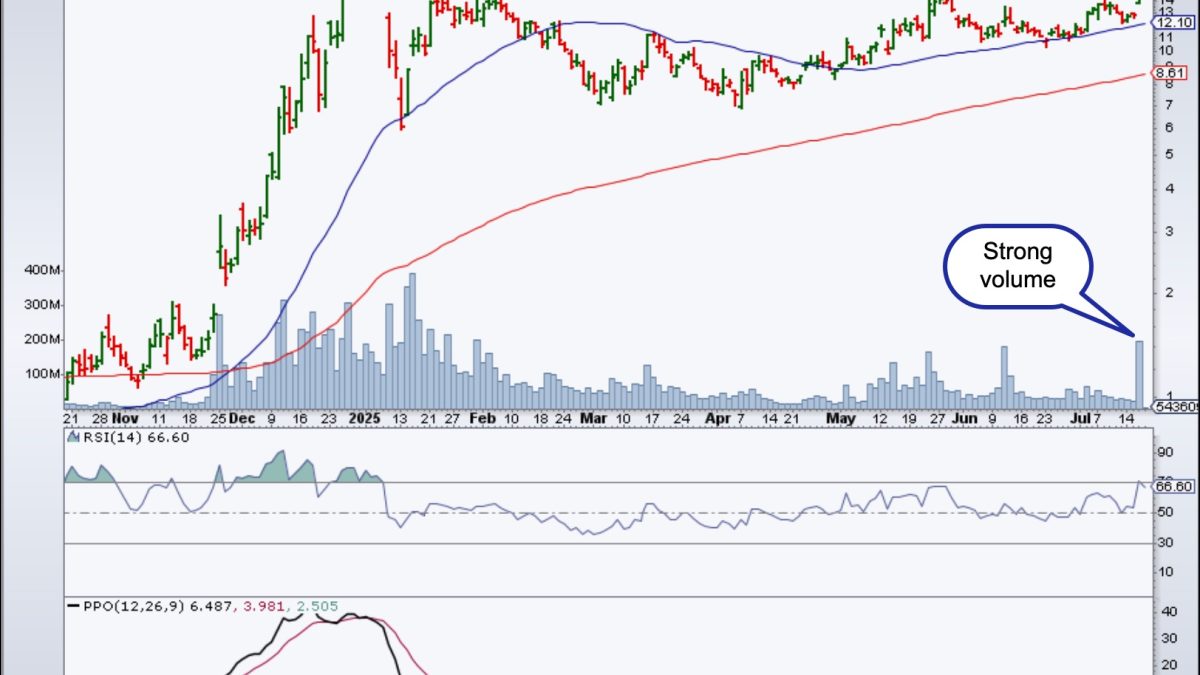This screenshot has width=1200, height=675.
Task: Click the May label on date axis
Action: tap(841, 419)
